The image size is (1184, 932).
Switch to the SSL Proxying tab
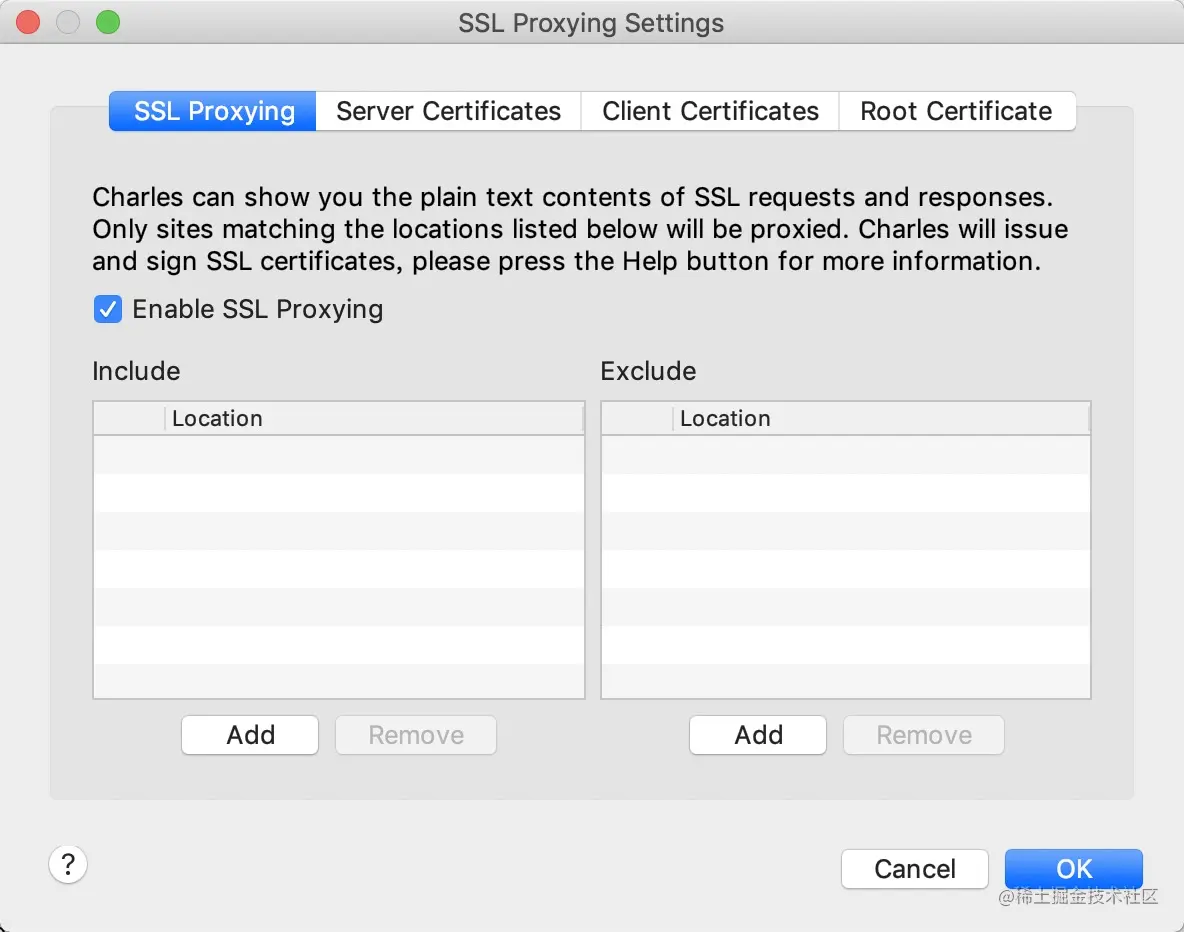(213, 111)
